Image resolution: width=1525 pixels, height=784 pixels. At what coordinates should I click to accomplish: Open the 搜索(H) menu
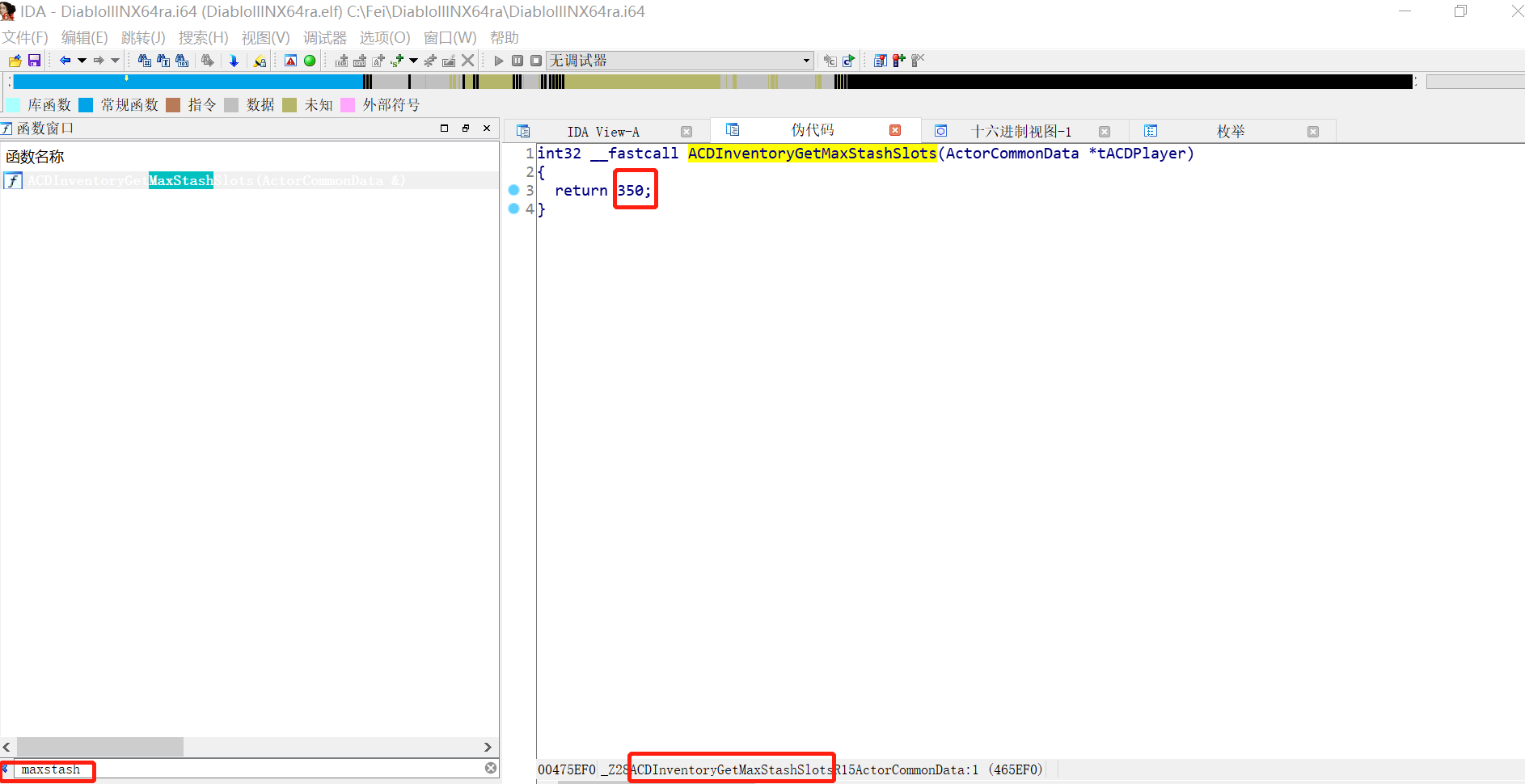[204, 37]
